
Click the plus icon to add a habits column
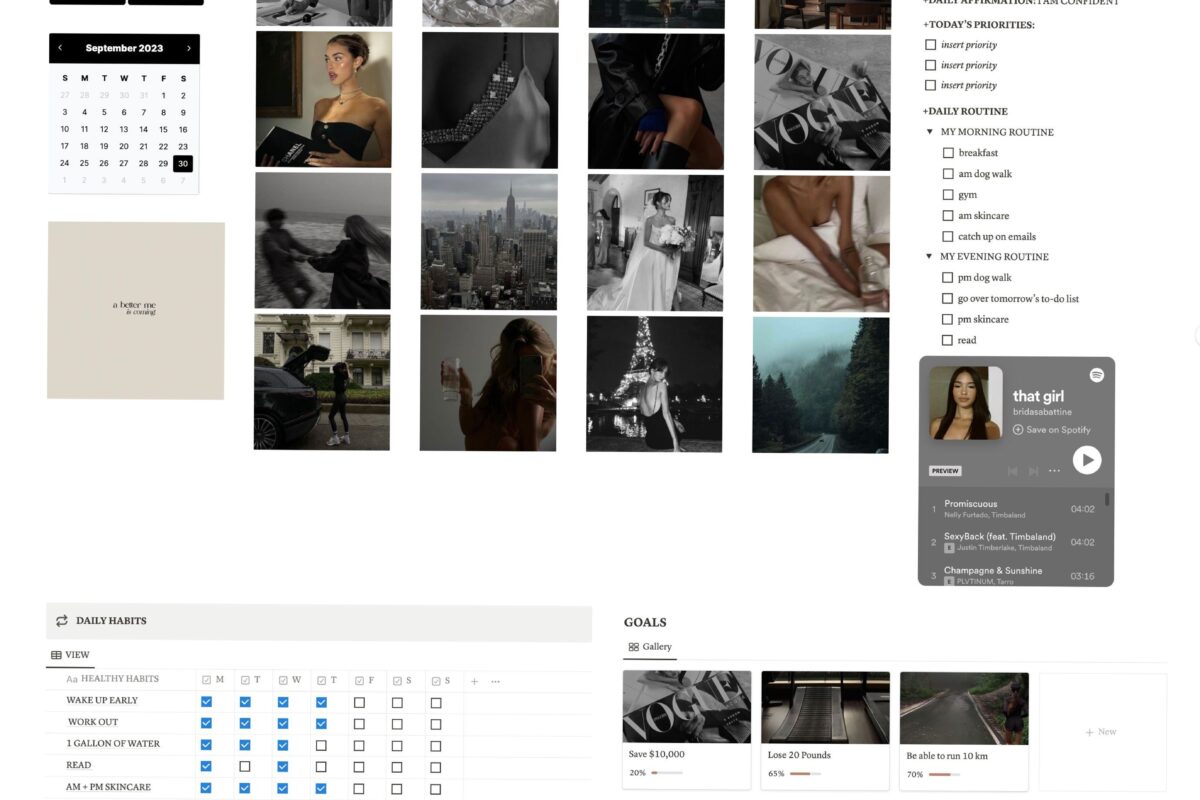473,679
